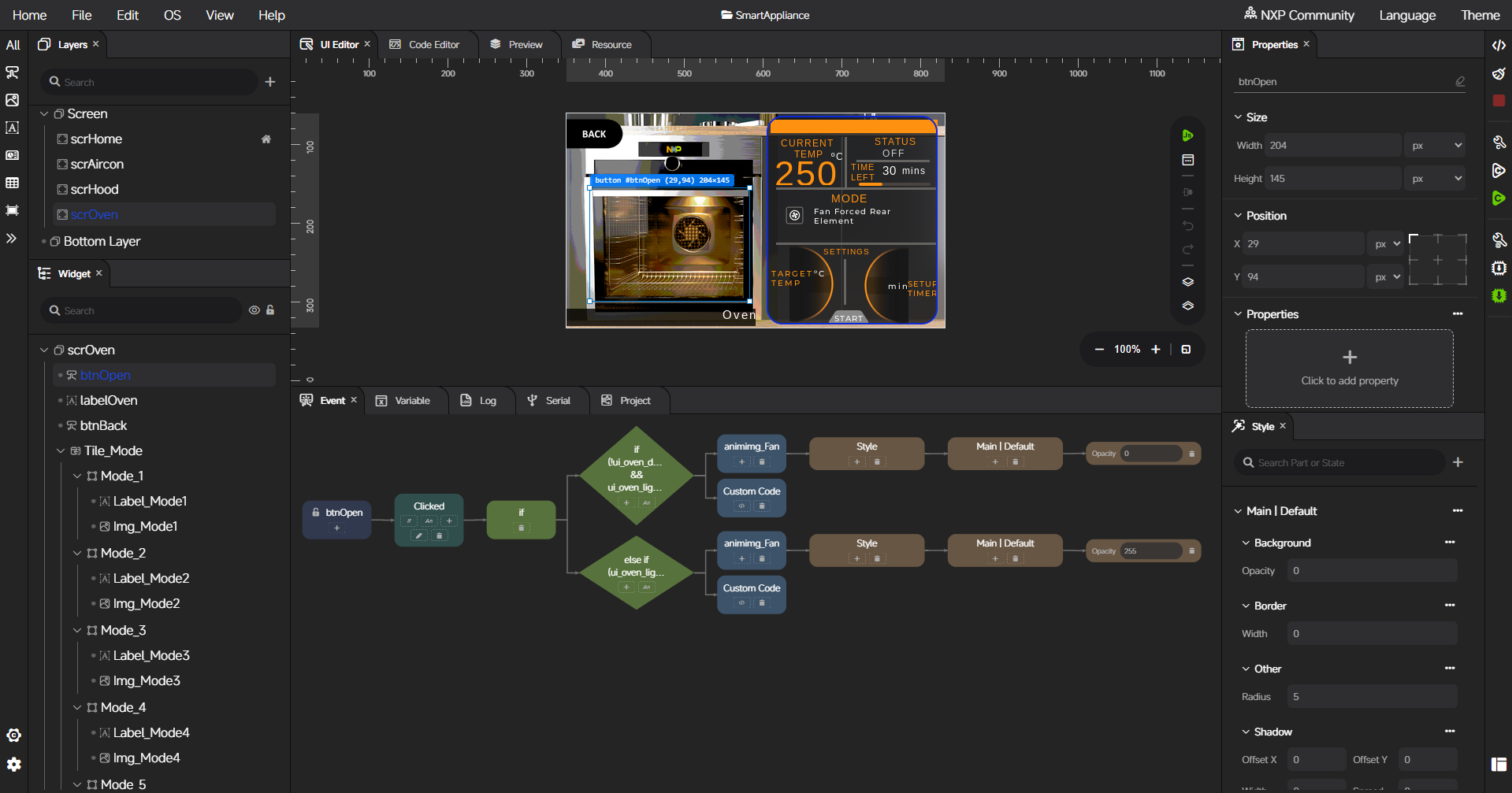
Task: Click the zoom in plus button
Action: click(1156, 350)
